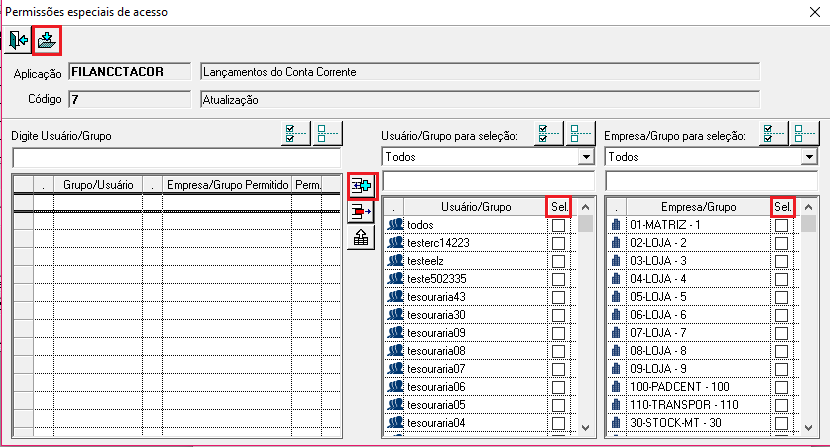The image size is (830, 447).
Task: Click the Sel. header in company list
Action: 782,207
